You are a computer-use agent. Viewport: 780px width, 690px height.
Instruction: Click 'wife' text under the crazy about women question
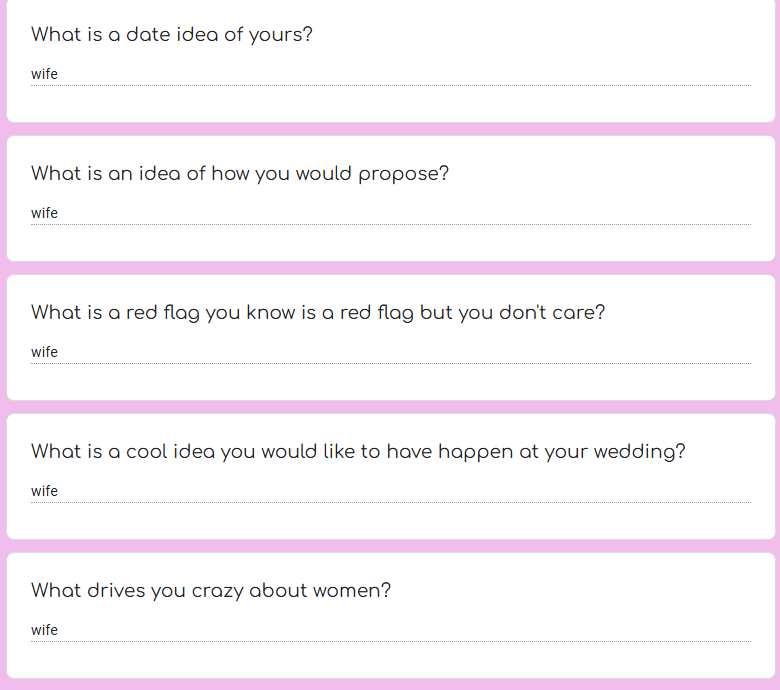pyautogui.click(x=44, y=630)
